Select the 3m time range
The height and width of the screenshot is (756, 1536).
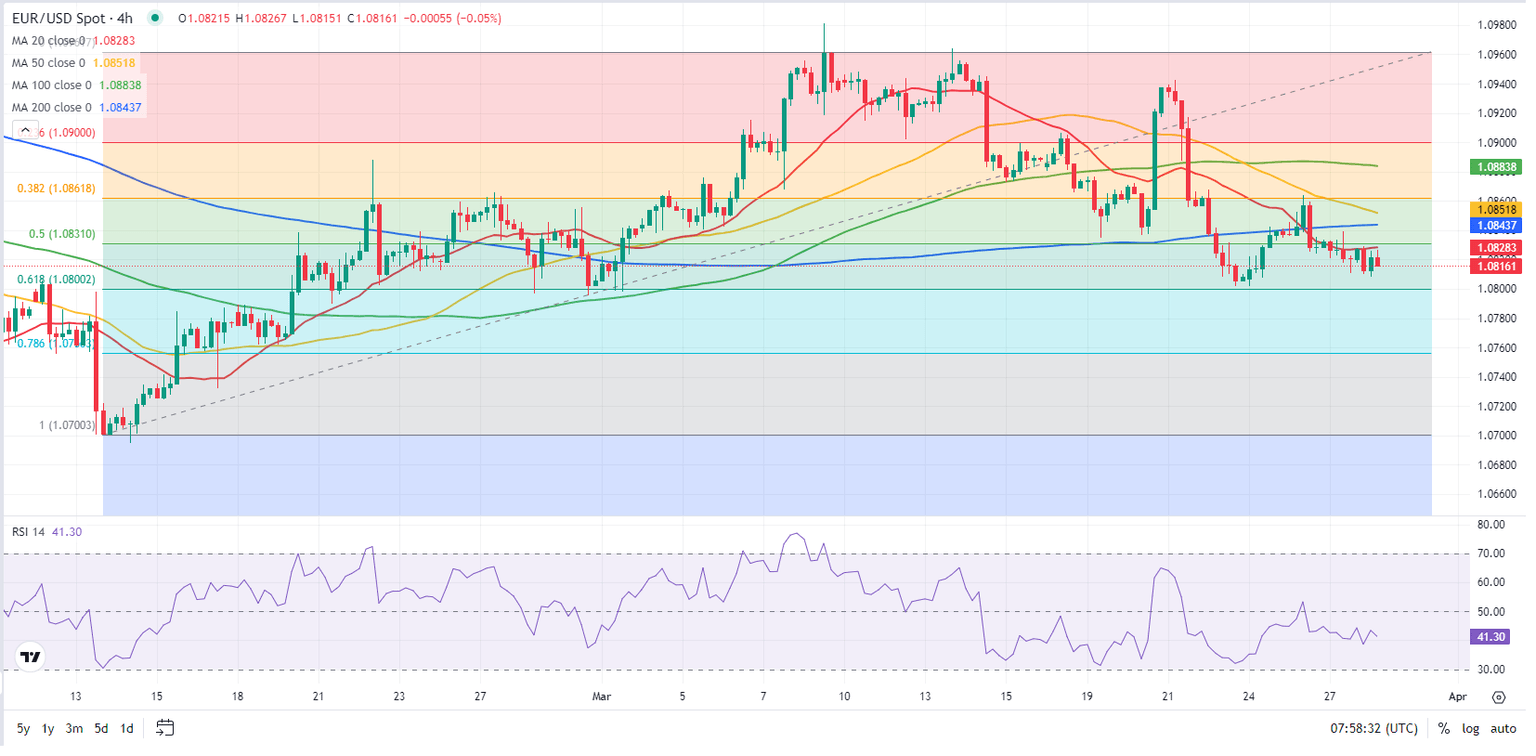click(74, 728)
